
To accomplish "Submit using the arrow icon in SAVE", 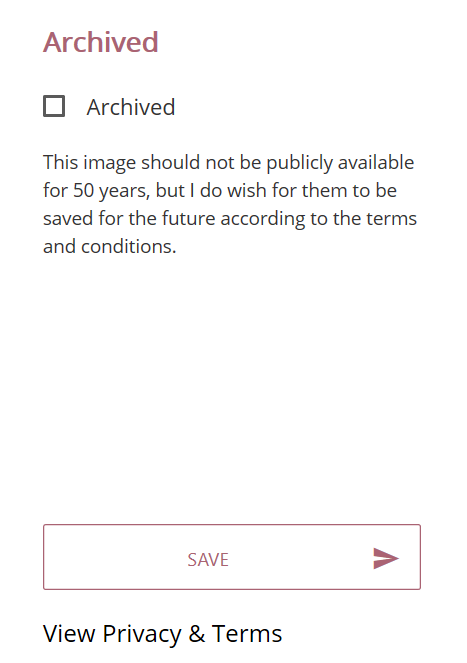I will pos(386,558).
